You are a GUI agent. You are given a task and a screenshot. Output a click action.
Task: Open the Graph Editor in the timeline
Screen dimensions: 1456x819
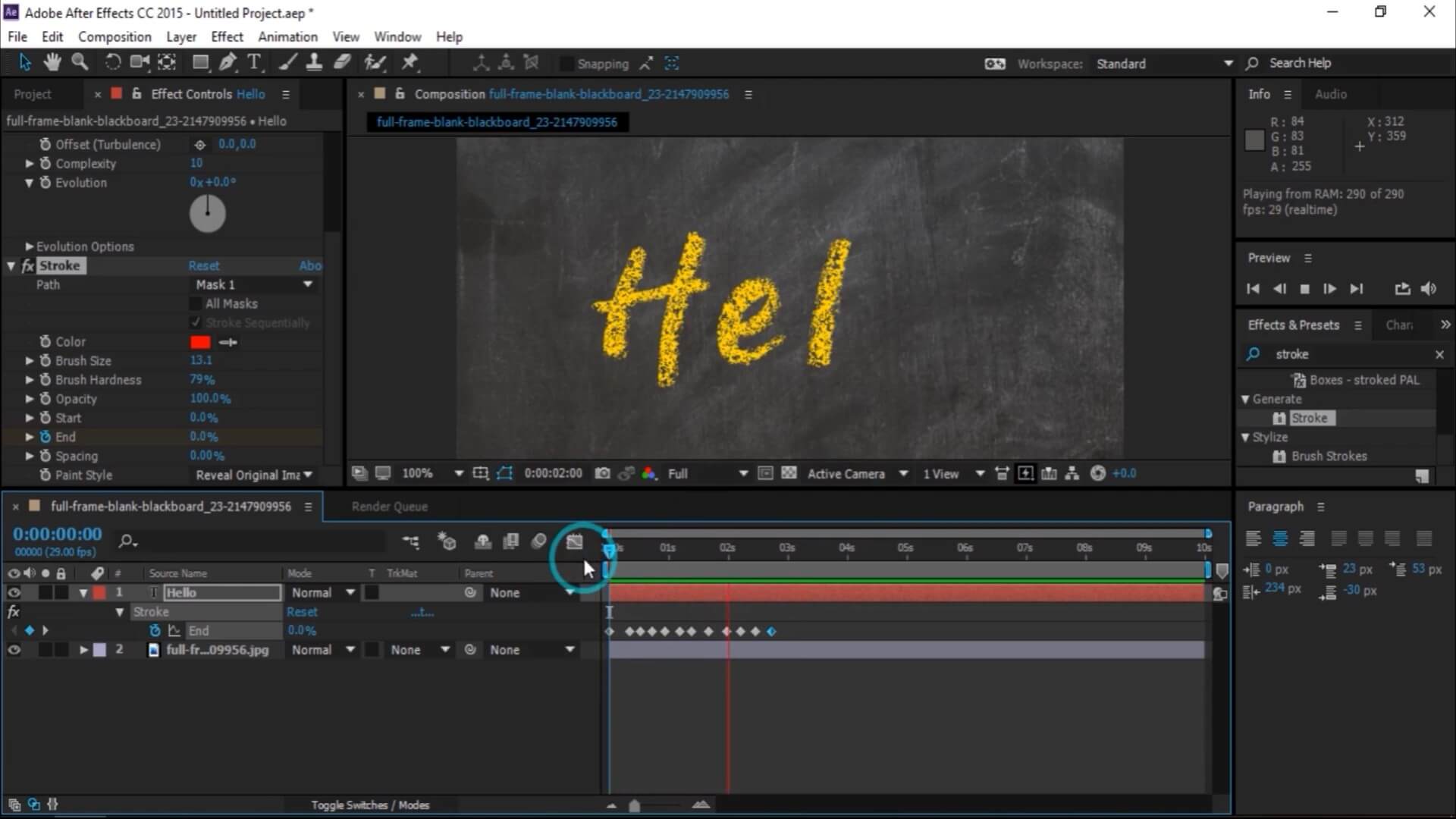[x=574, y=541]
